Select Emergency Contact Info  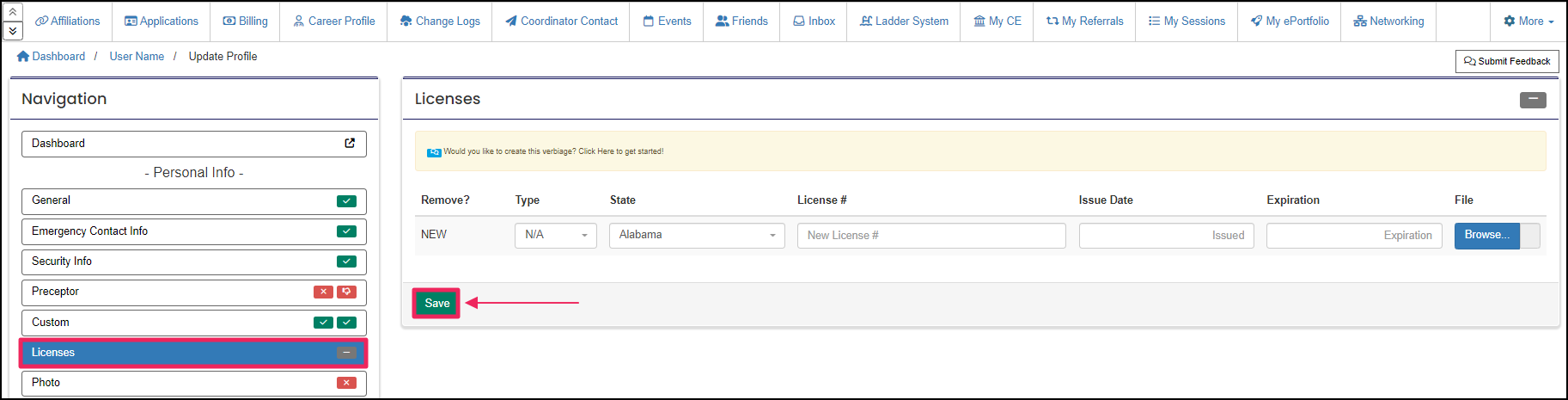(x=194, y=231)
